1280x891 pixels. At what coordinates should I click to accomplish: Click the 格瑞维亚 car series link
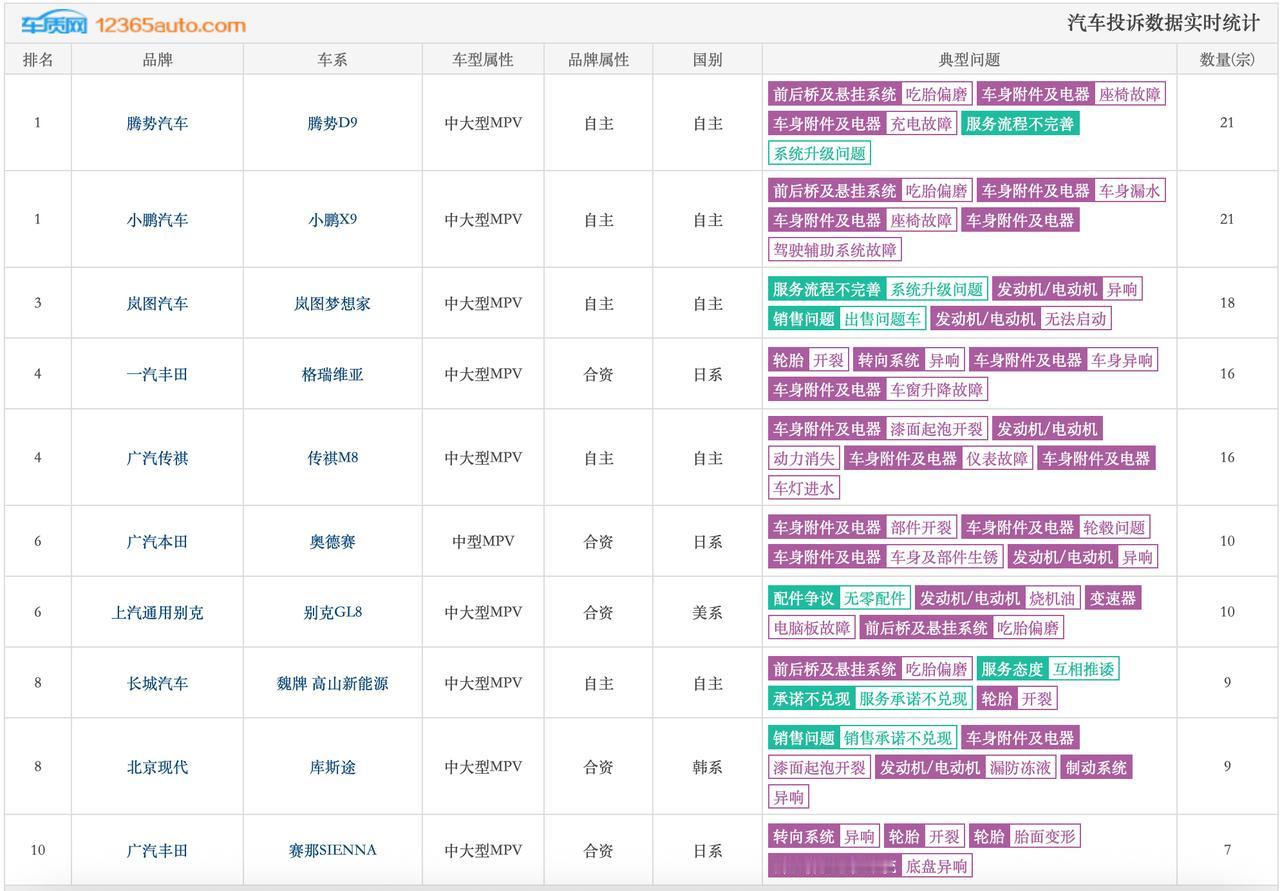point(332,375)
